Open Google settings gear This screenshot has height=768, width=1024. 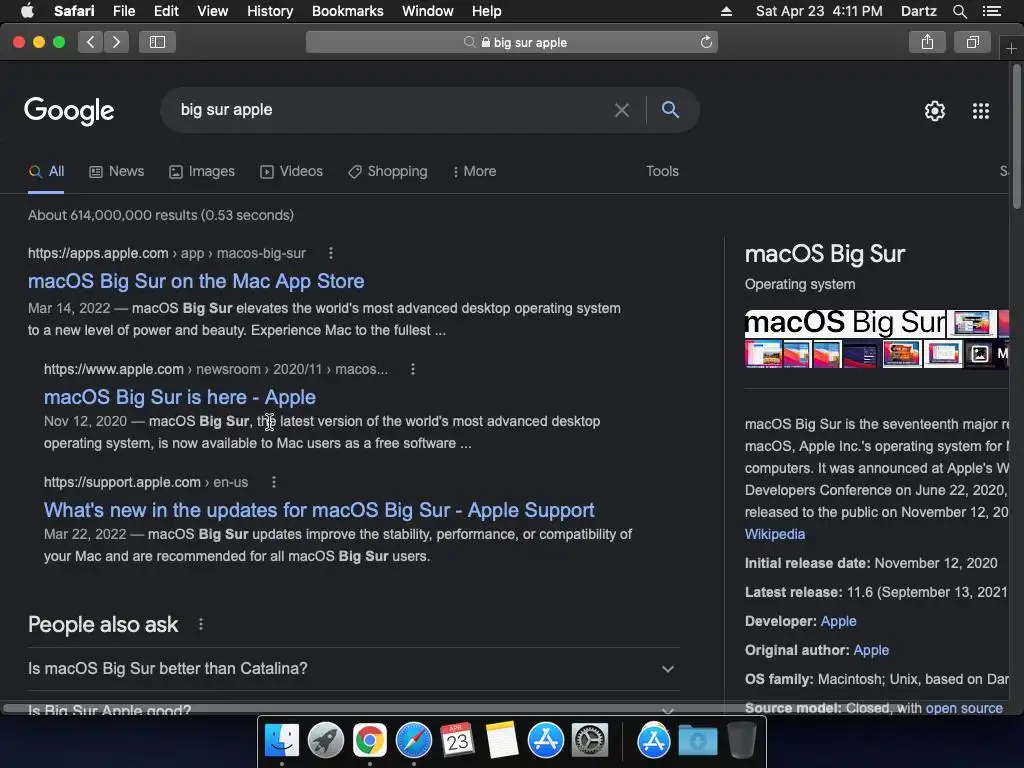point(935,111)
